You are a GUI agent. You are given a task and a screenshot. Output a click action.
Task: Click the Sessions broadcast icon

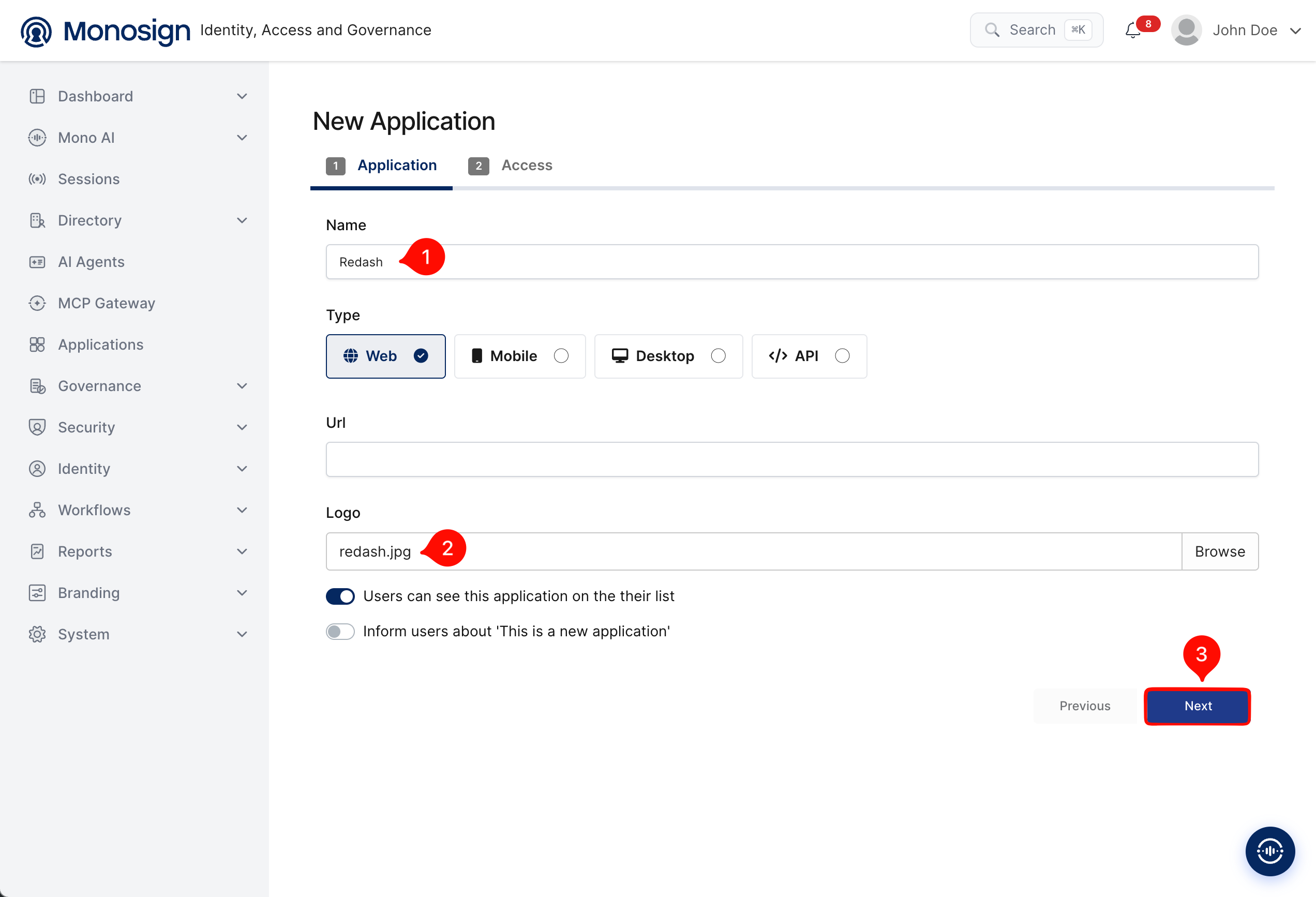37,179
